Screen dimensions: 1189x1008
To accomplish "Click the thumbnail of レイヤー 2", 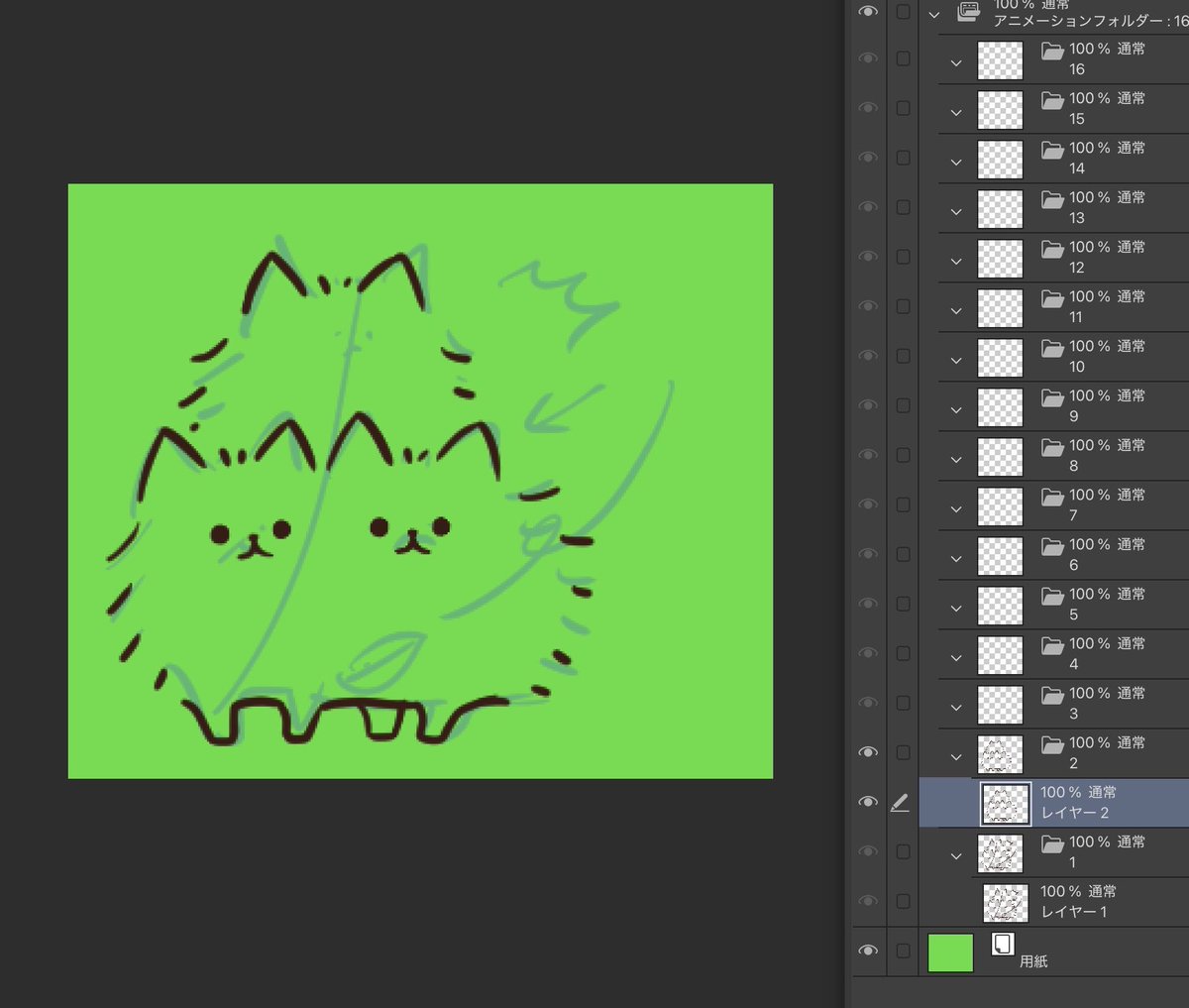I will 1005,804.
